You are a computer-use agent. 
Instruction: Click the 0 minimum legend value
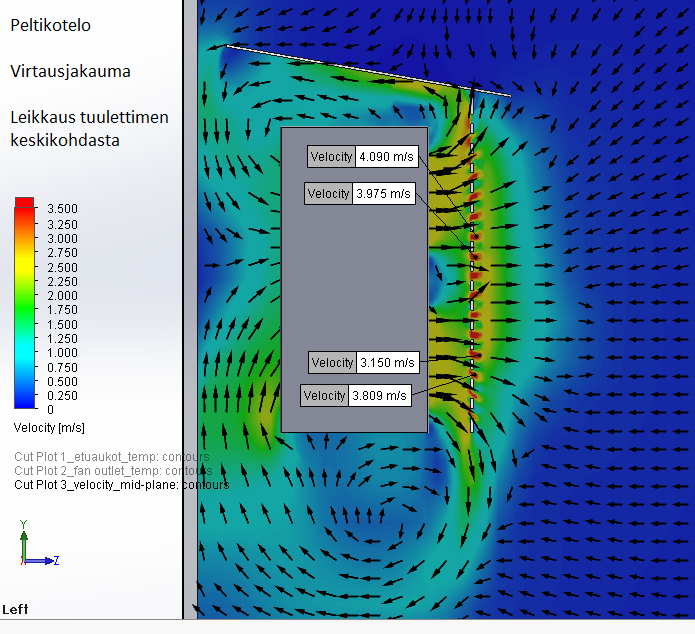pyautogui.click(x=49, y=410)
